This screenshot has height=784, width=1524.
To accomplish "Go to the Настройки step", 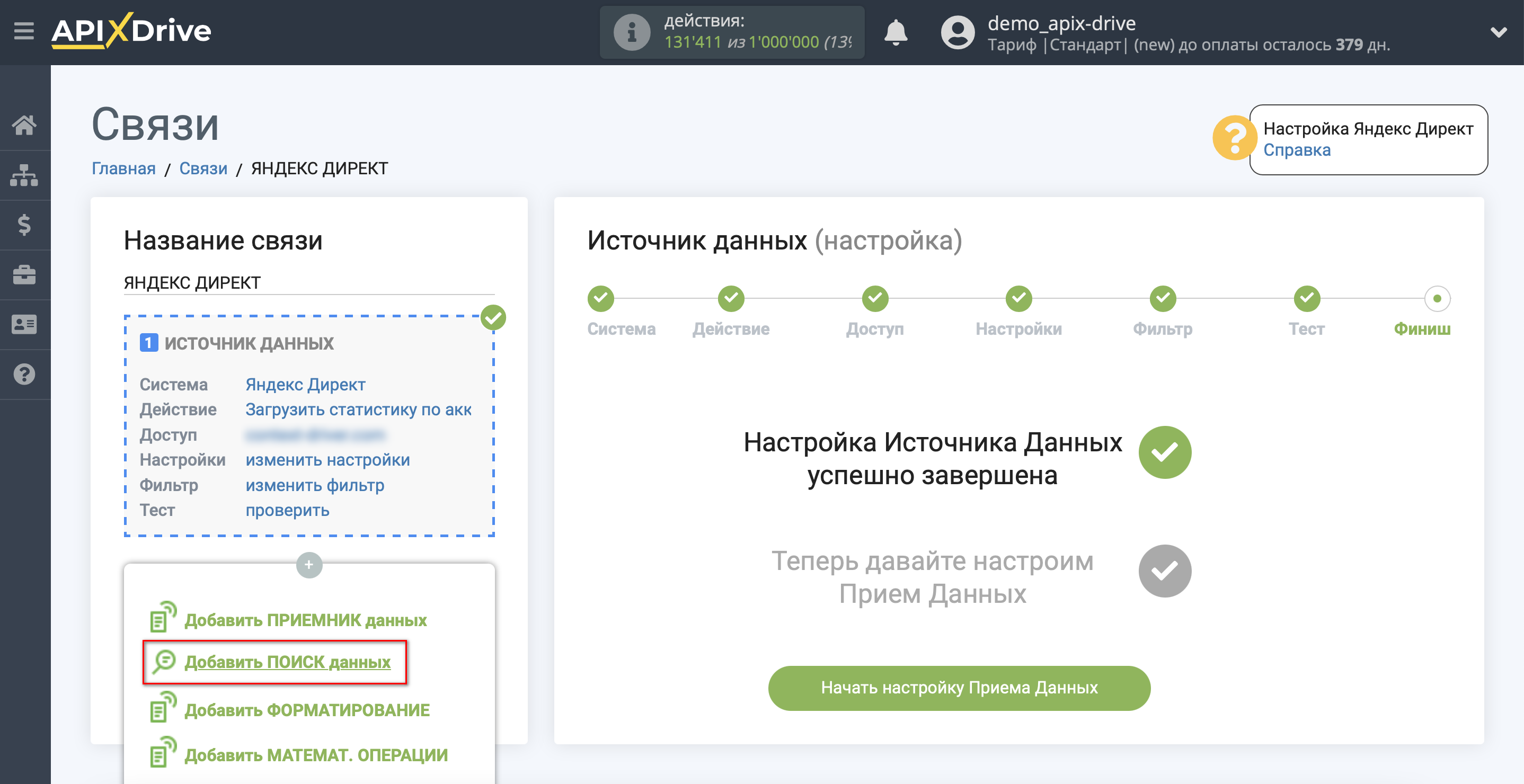I will coord(1019,299).
